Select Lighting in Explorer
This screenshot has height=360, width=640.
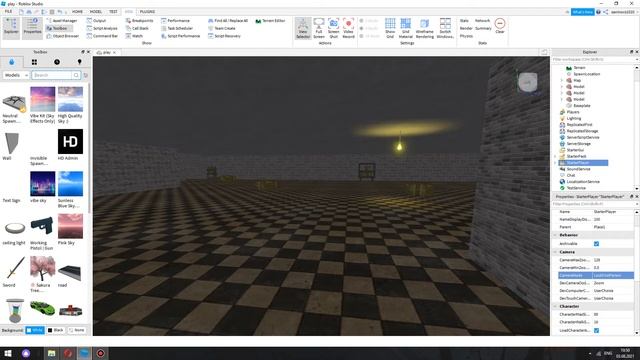[x=573, y=118]
